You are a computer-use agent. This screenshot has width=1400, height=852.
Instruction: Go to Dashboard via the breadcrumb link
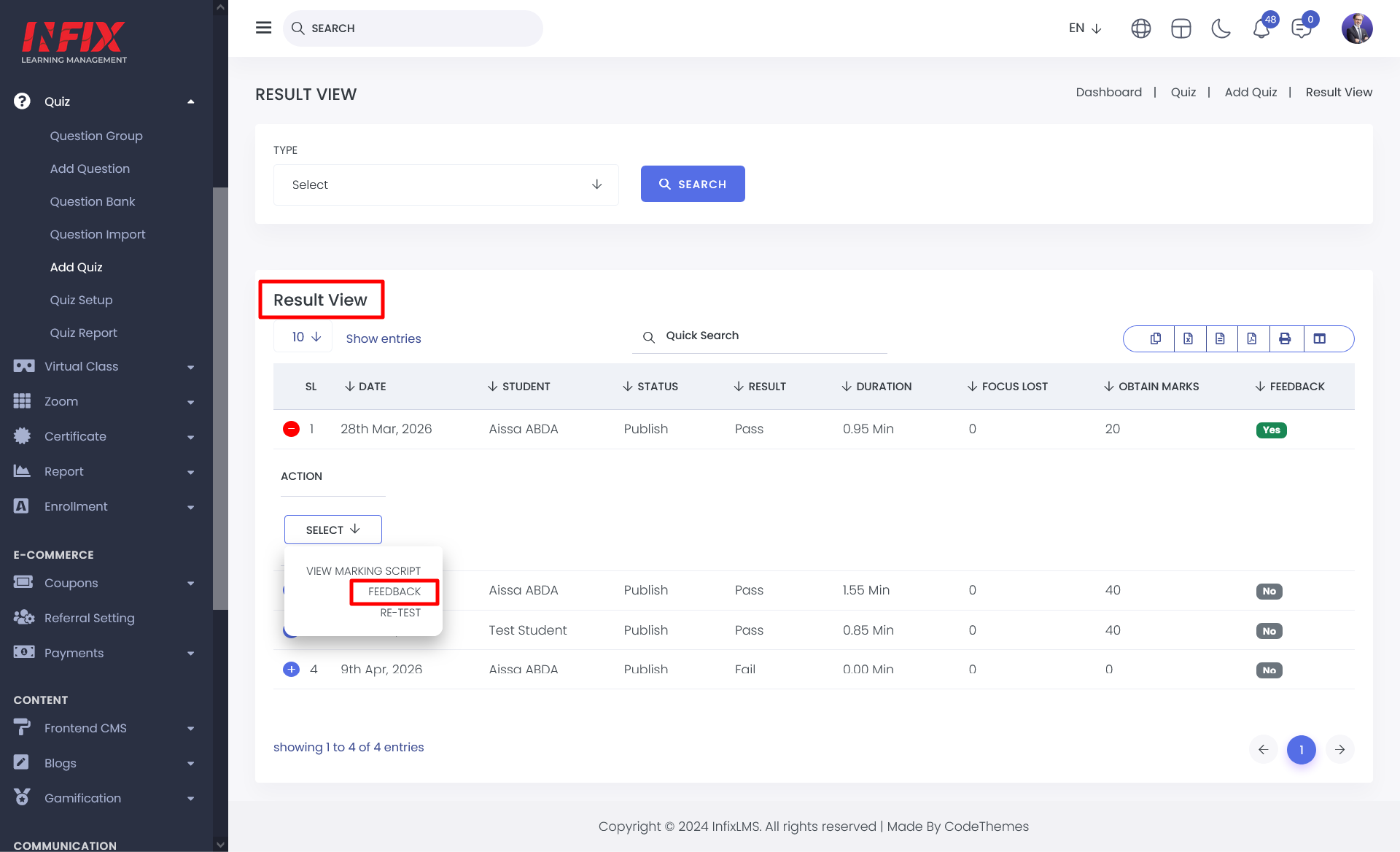[x=1108, y=92]
